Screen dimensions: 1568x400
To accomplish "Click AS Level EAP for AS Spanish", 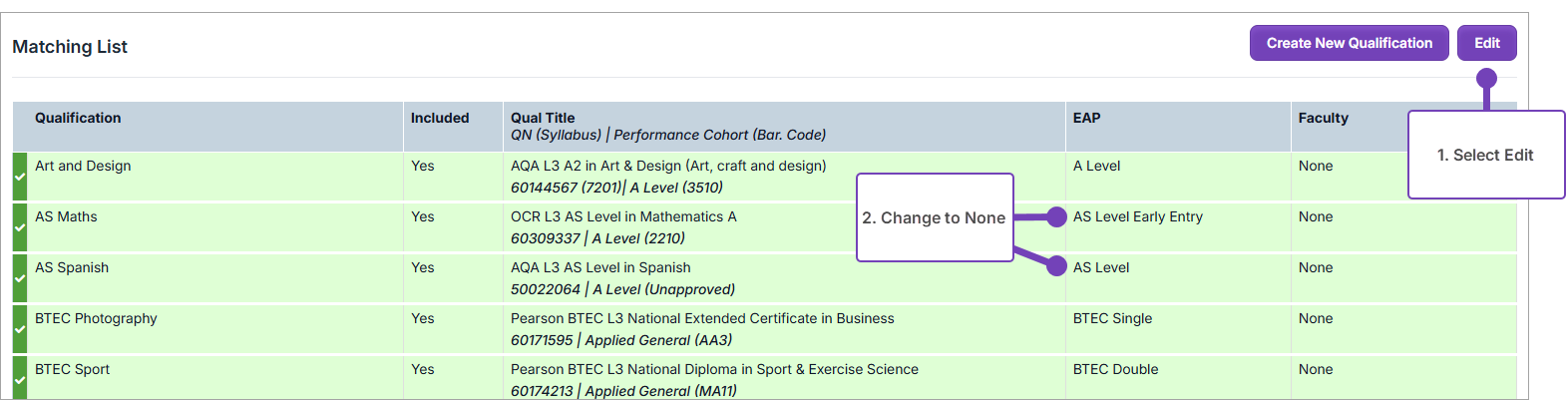I will pyautogui.click(x=1101, y=267).
